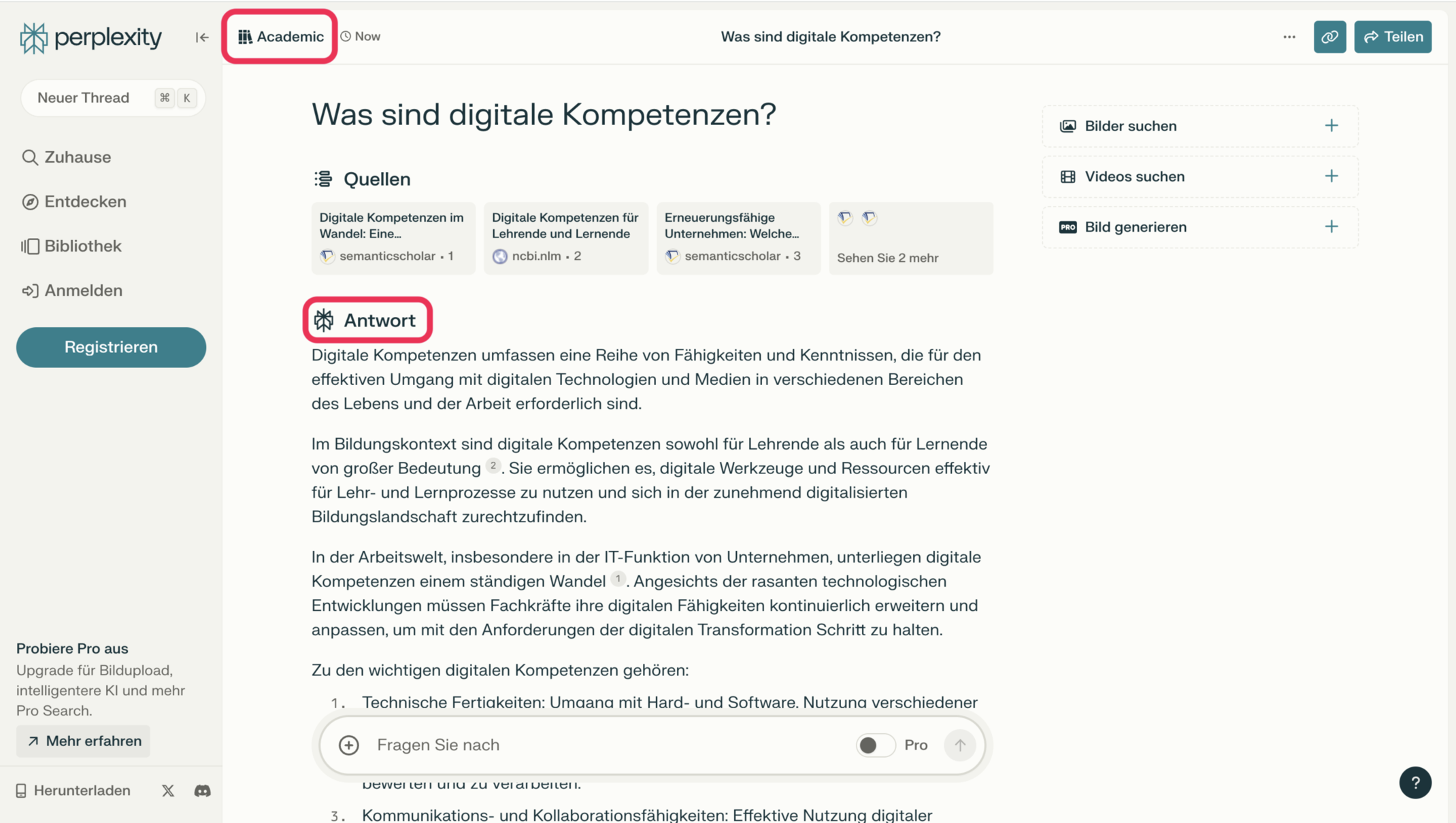
Task: Click the thread title in the top bar
Action: [830, 37]
